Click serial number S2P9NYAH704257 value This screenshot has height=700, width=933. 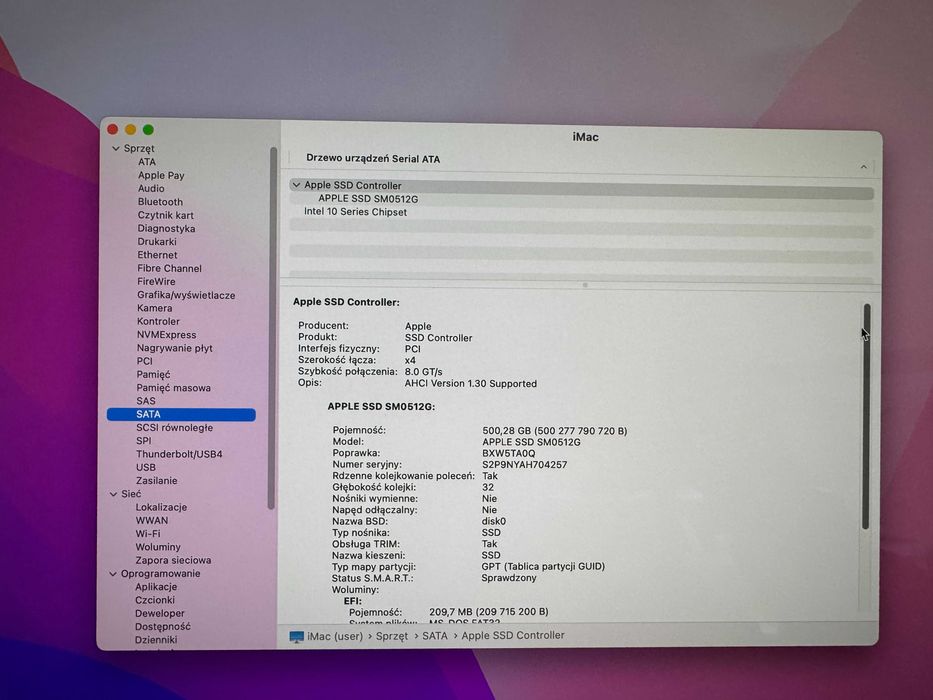pos(524,465)
